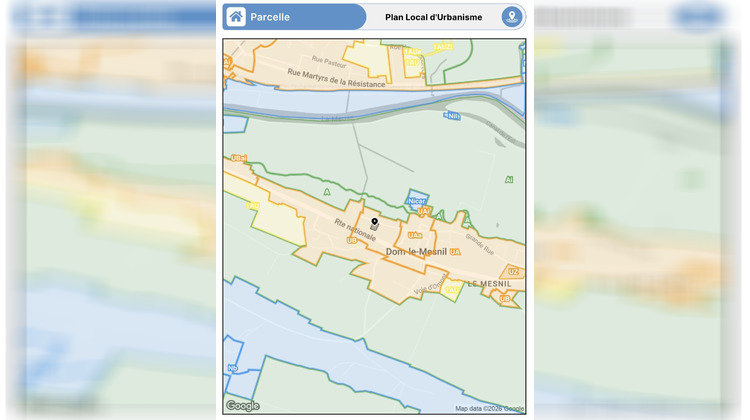Click the Grande Rue street label

[480, 244]
